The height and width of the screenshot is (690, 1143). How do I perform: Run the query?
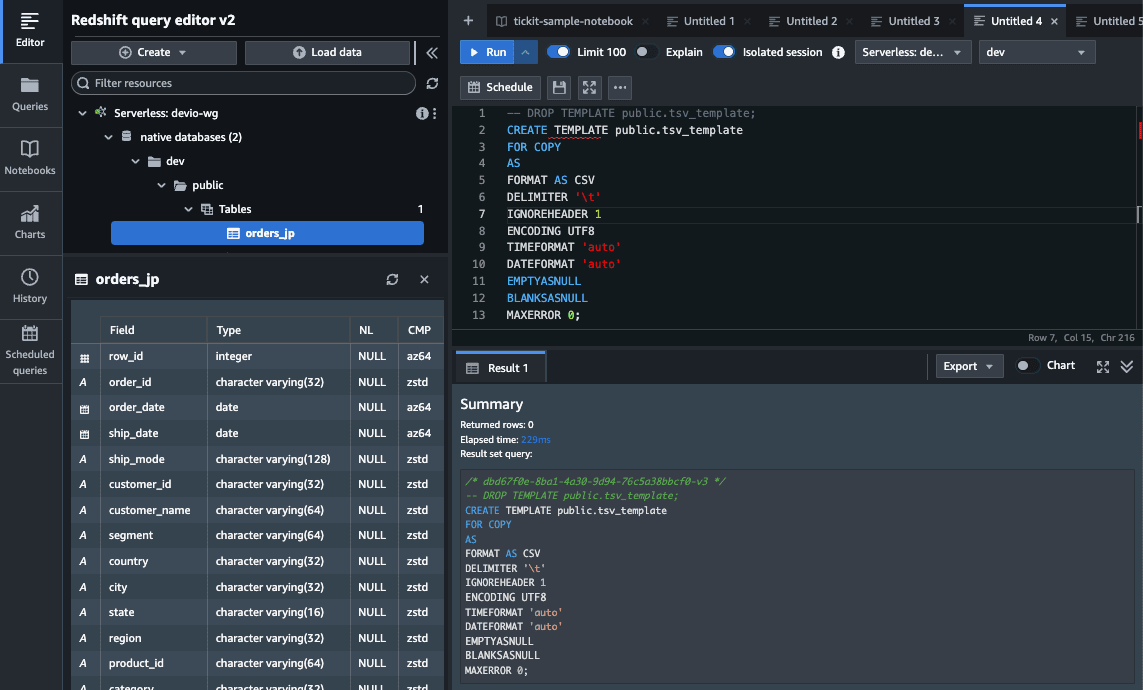point(488,52)
